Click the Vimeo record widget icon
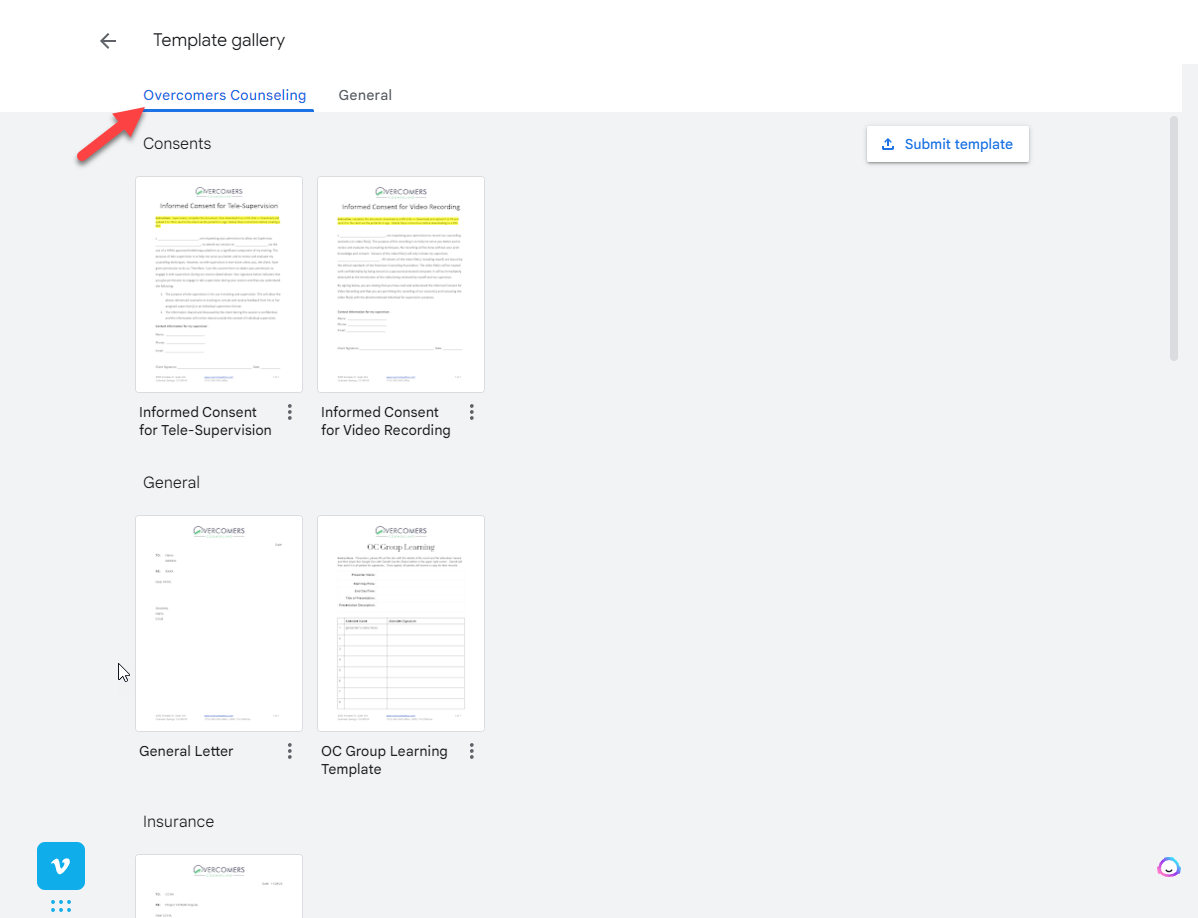The image size is (1198, 918). (x=61, y=866)
